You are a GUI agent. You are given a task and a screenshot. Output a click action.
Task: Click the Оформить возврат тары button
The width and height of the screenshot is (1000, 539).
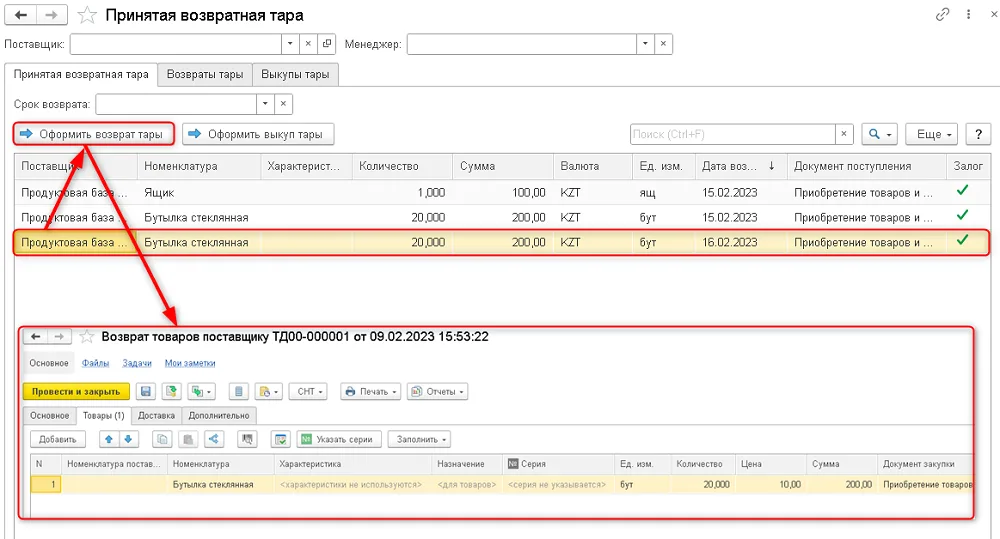(94, 135)
